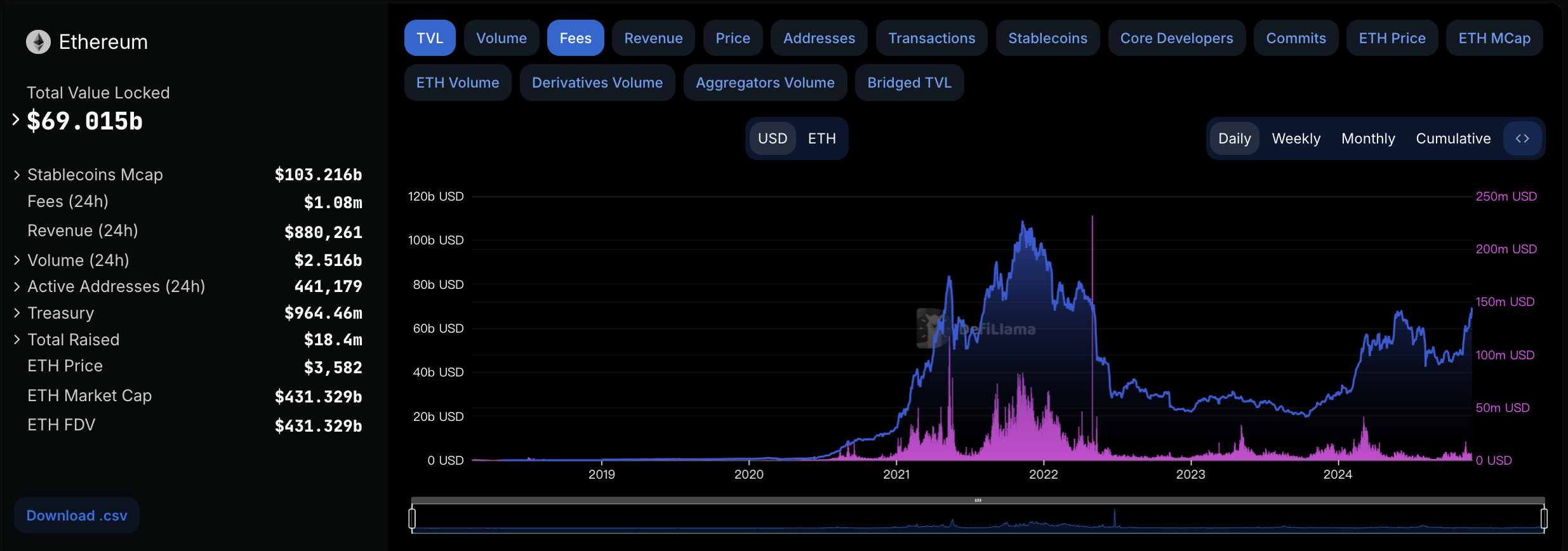Expand the Volume (24h) row

click(17, 260)
